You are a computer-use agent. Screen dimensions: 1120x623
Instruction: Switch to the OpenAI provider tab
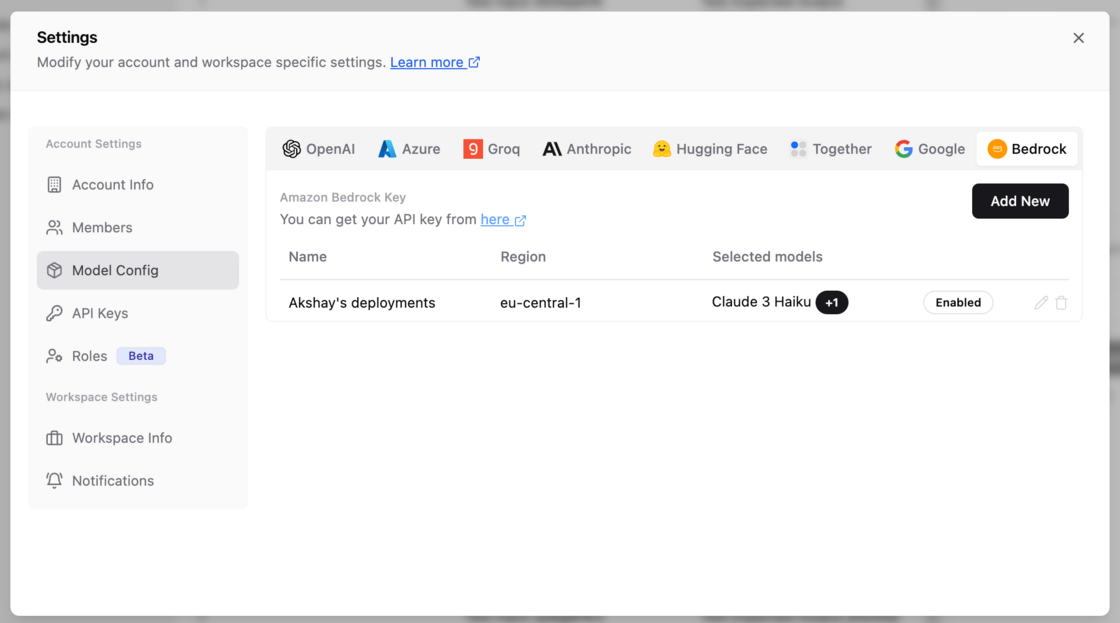(319, 149)
